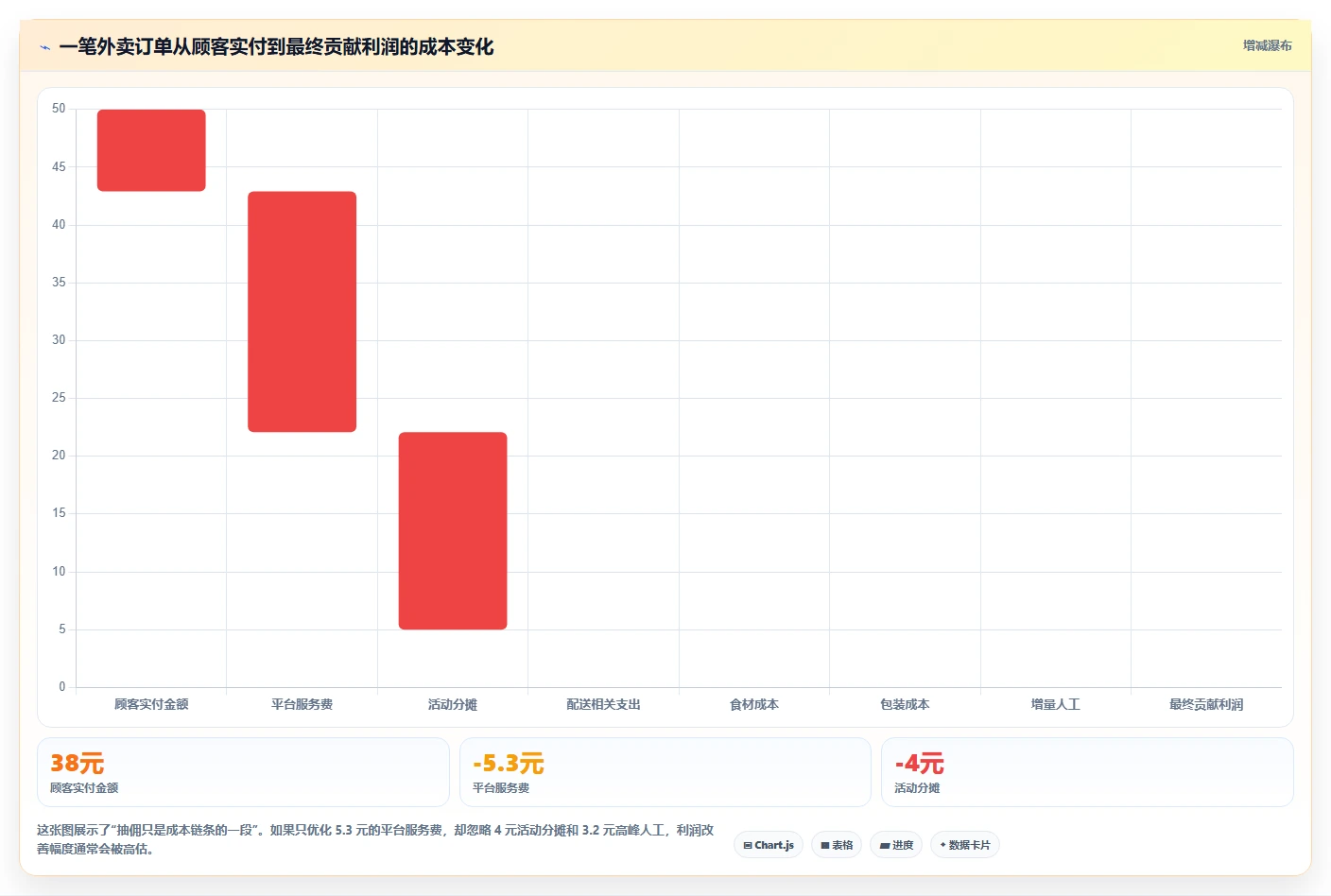Click the 最终贡献利润 x-axis label

pos(1206,704)
